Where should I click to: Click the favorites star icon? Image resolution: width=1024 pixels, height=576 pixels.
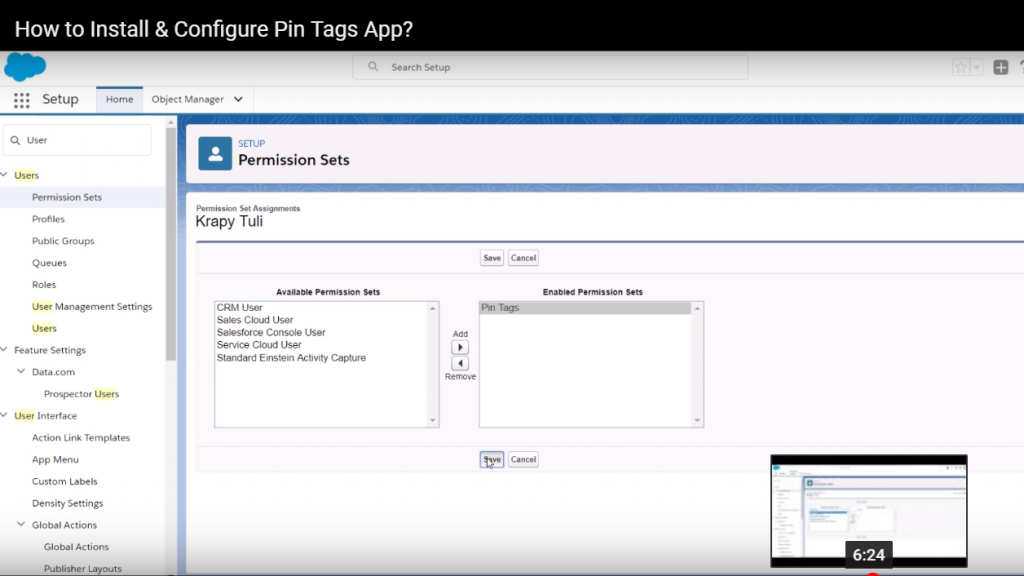pos(961,67)
